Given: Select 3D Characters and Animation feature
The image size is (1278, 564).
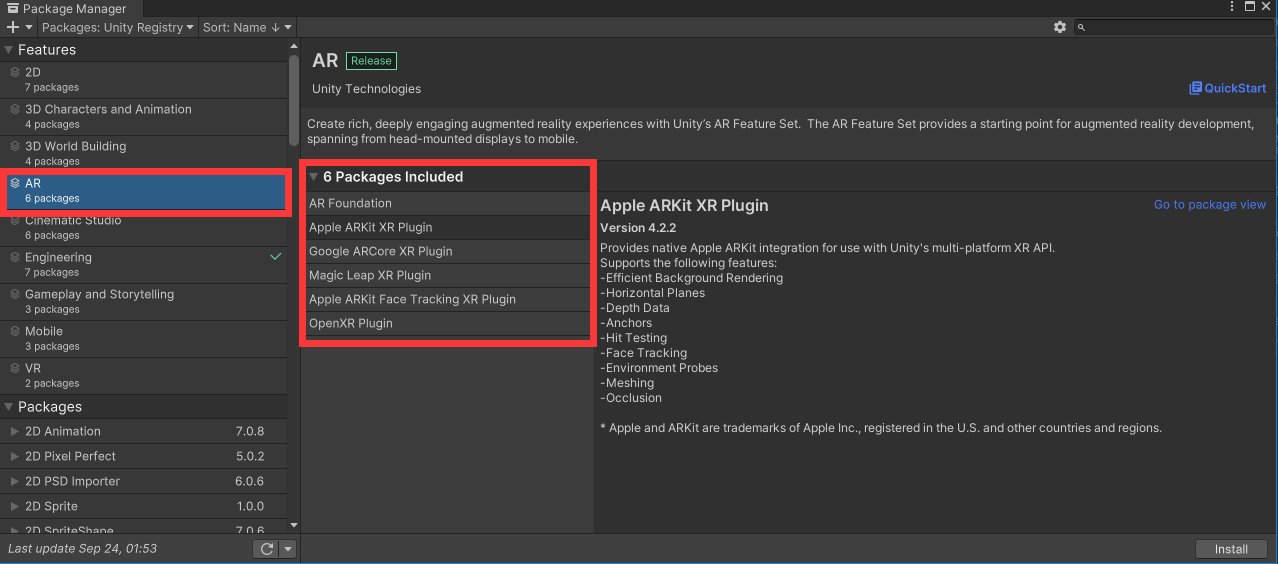Looking at the screenshot, I should click(x=144, y=117).
